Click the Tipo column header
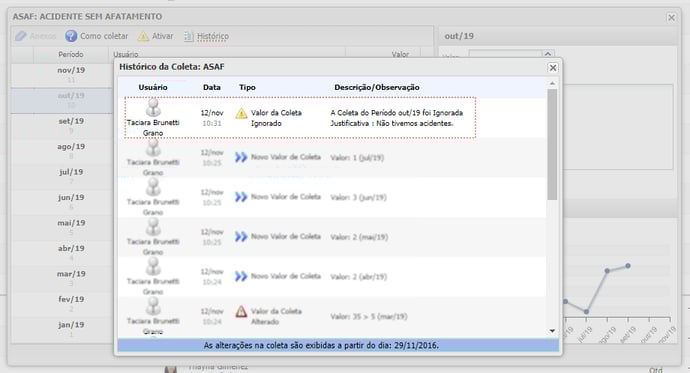Viewport: 690px width, 373px height. (x=247, y=87)
